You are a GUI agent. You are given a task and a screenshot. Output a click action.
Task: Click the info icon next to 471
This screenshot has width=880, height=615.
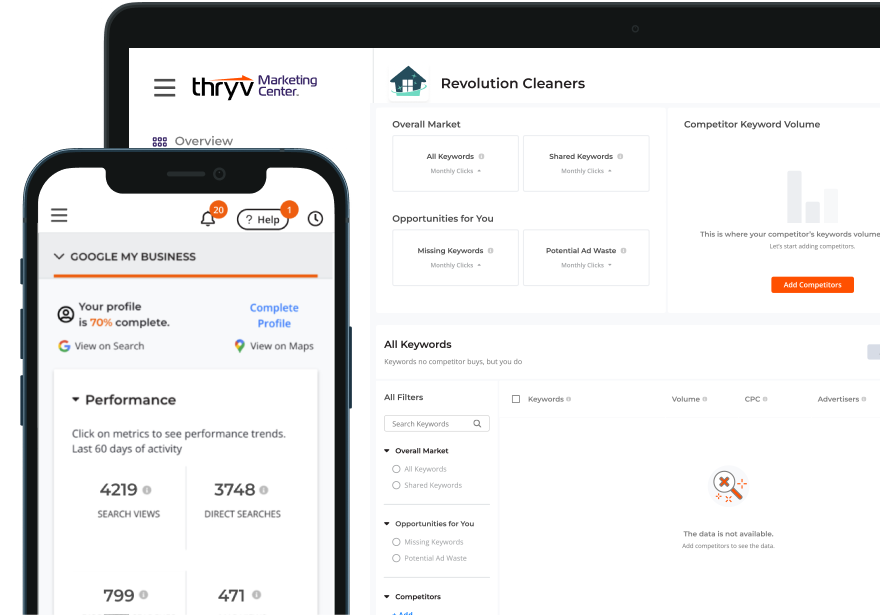(256, 595)
